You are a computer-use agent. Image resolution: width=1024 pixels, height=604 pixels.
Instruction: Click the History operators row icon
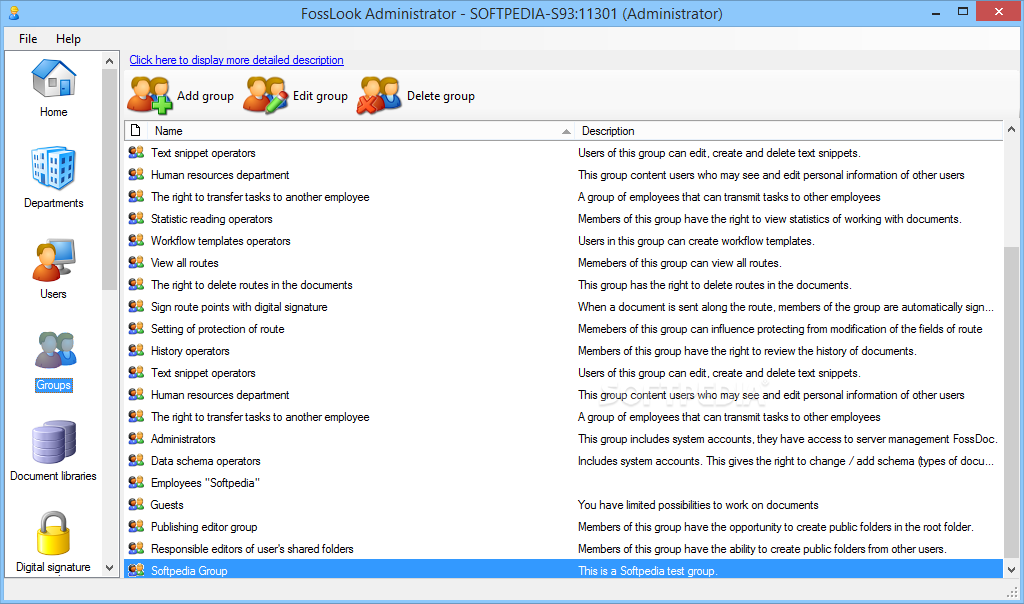pos(136,350)
